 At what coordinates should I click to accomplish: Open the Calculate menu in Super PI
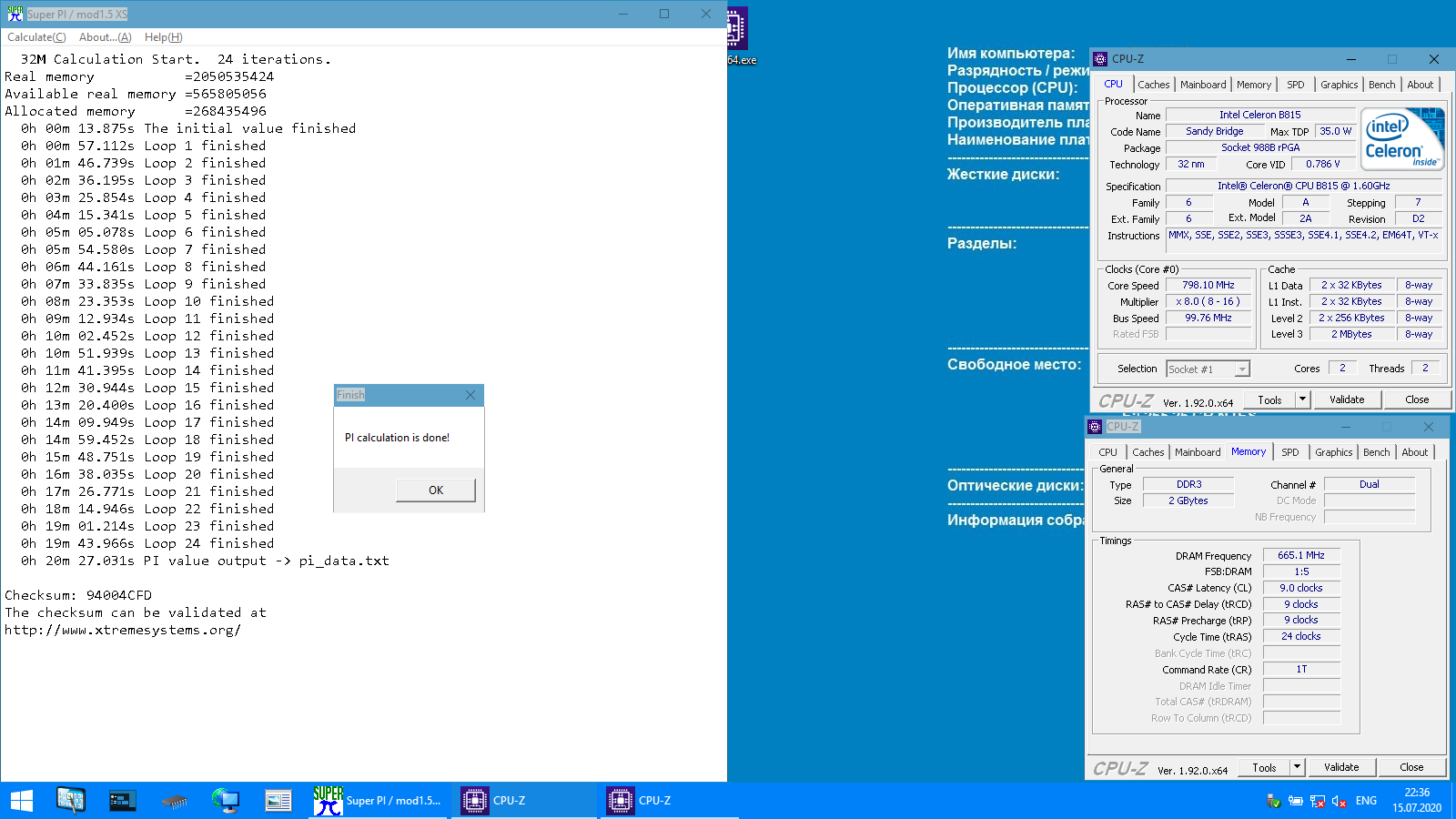36,37
